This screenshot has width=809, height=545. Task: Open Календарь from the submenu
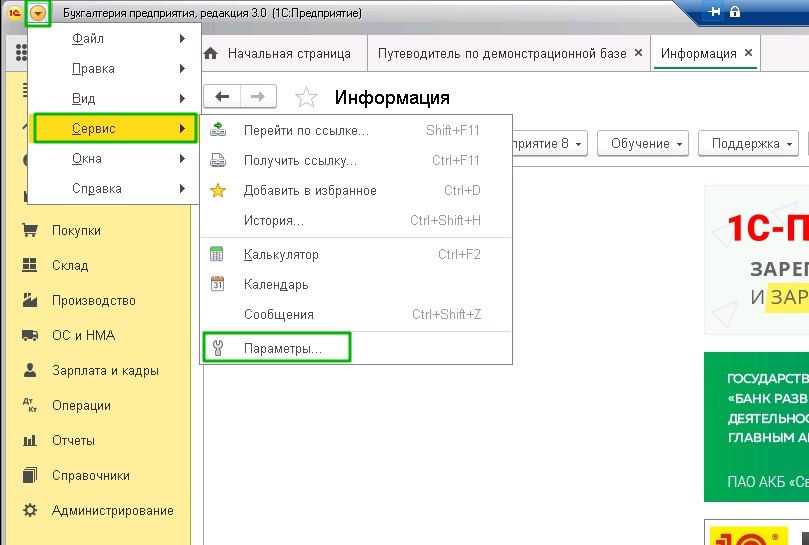[x=356, y=284]
